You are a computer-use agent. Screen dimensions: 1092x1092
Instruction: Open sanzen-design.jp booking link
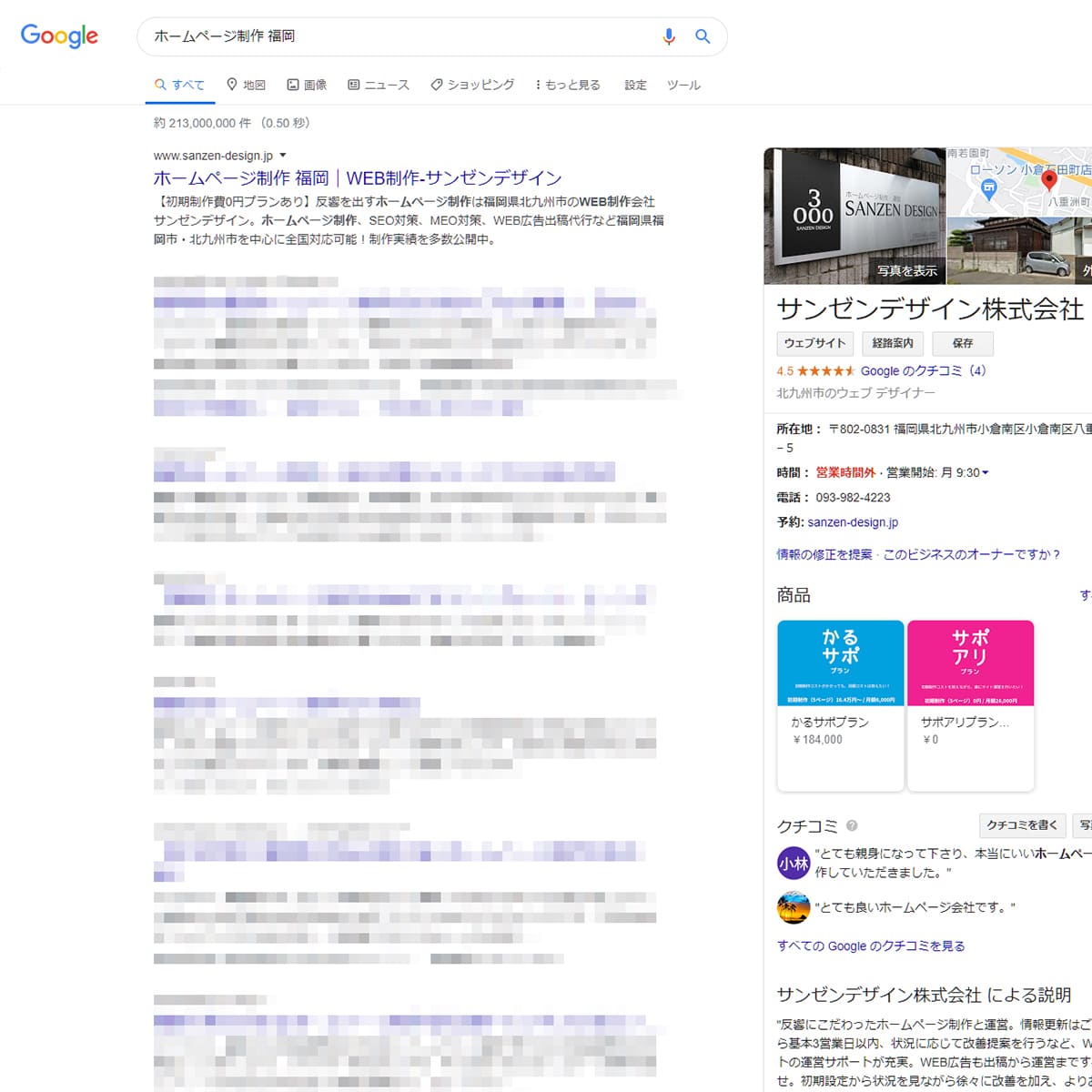[853, 522]
